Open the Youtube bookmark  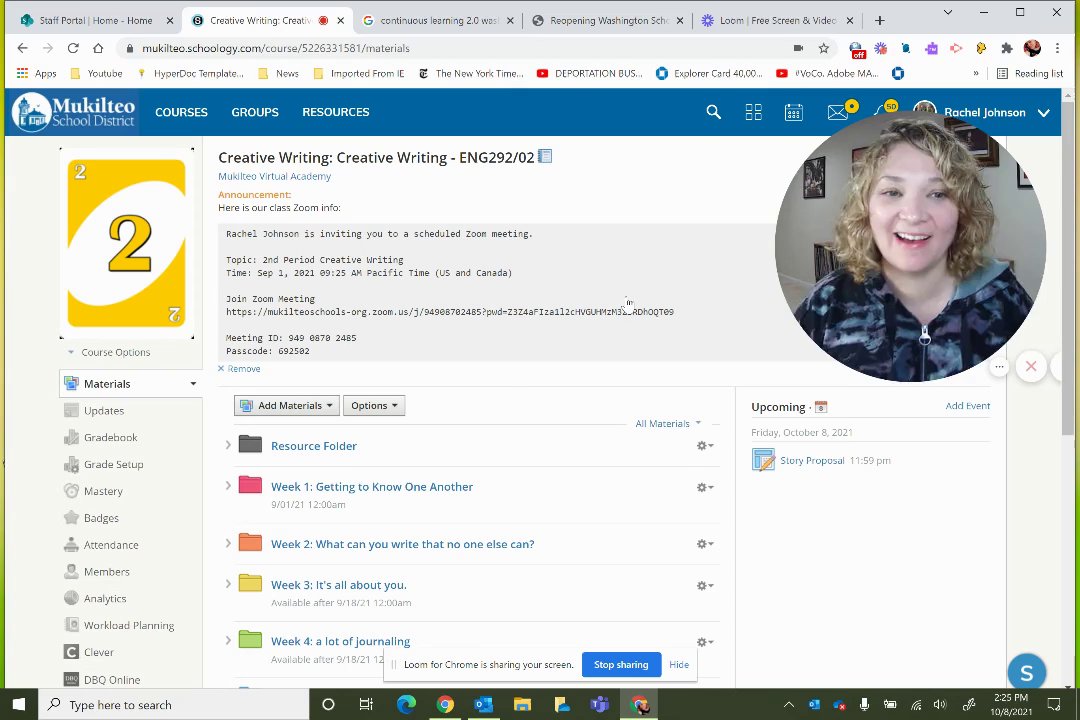pos(96,74)
